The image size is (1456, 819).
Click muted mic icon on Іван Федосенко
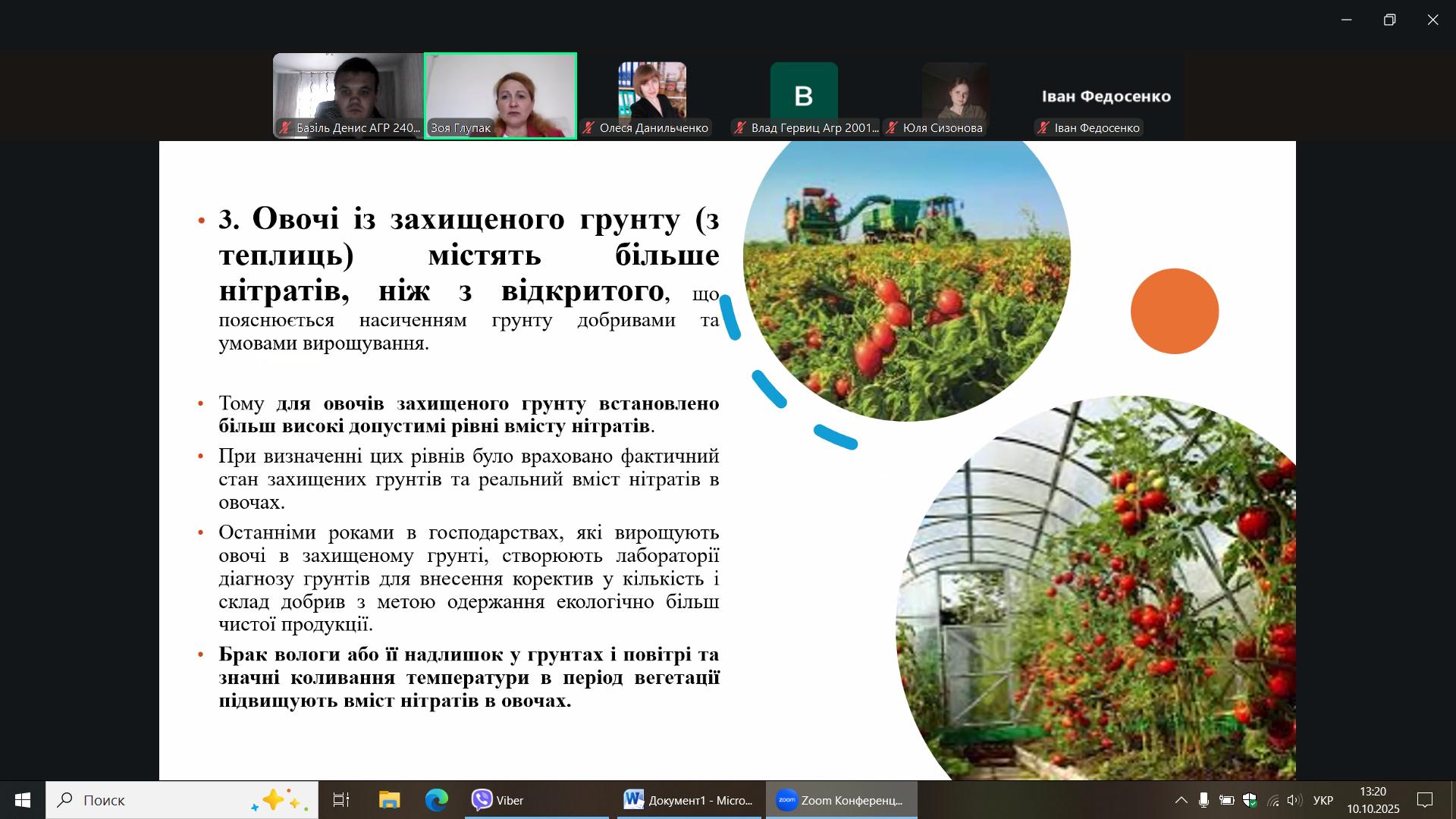[x=1044, y=128]
